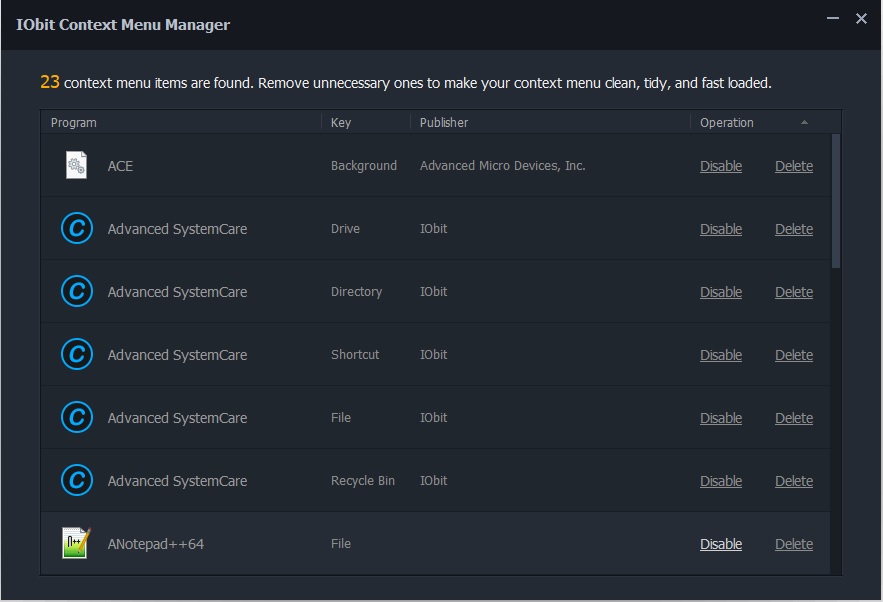Delete Advanced SystemCare Directory entry
The image size is (883, 602).
(794, 292)
